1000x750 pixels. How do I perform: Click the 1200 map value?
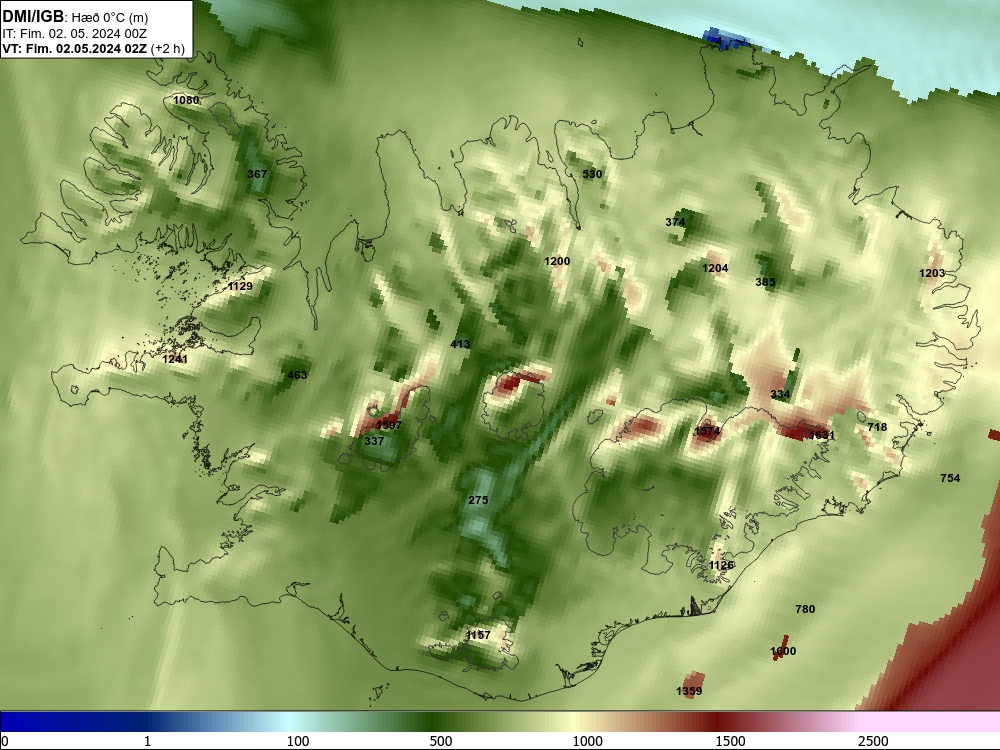point(557,261)
